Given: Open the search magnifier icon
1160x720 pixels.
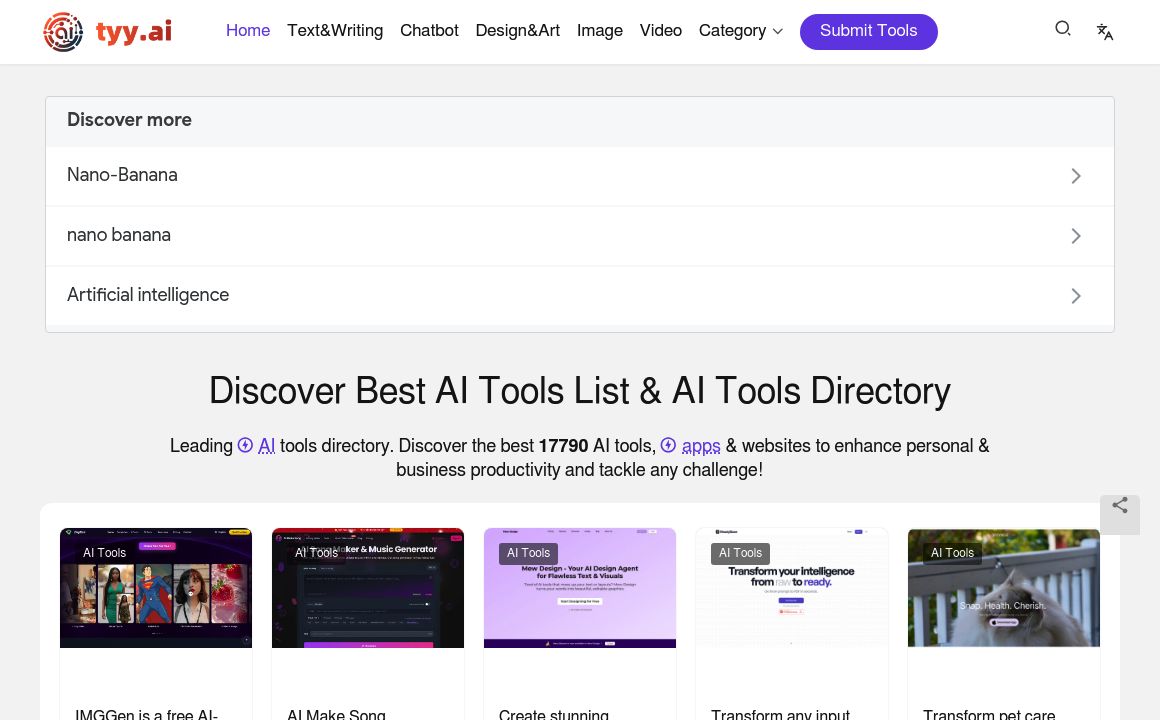Looking at the screenshot, I should tap(1063, 29).
